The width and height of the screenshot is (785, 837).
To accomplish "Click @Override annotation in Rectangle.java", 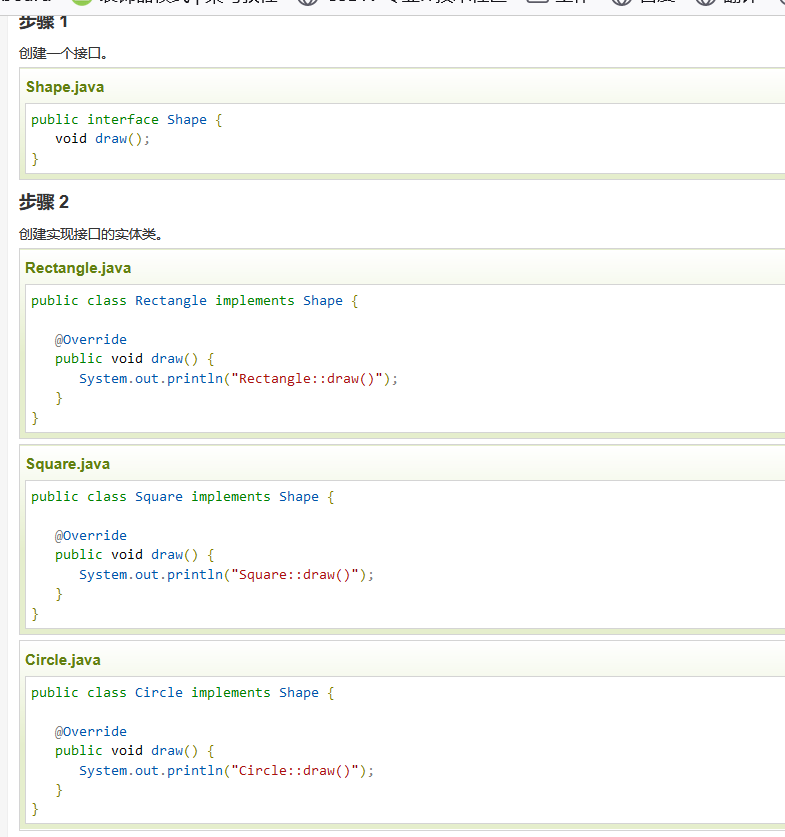I will (x=91, y=340).
